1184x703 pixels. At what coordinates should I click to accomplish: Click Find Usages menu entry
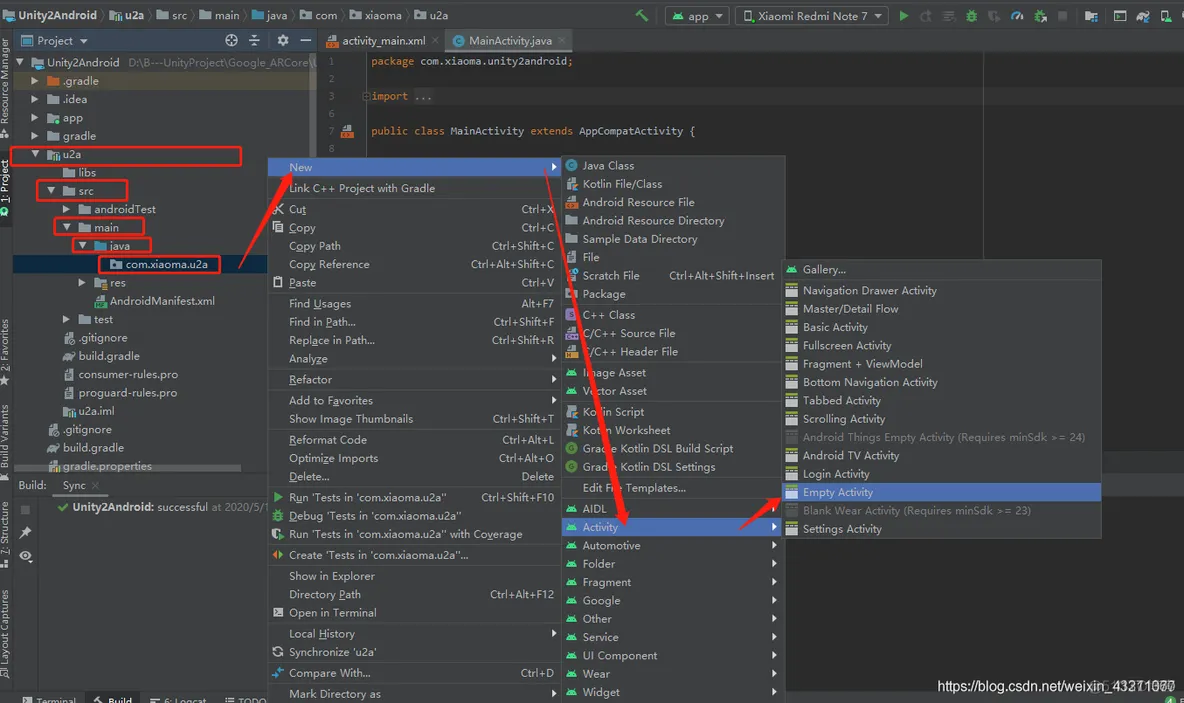415,304
